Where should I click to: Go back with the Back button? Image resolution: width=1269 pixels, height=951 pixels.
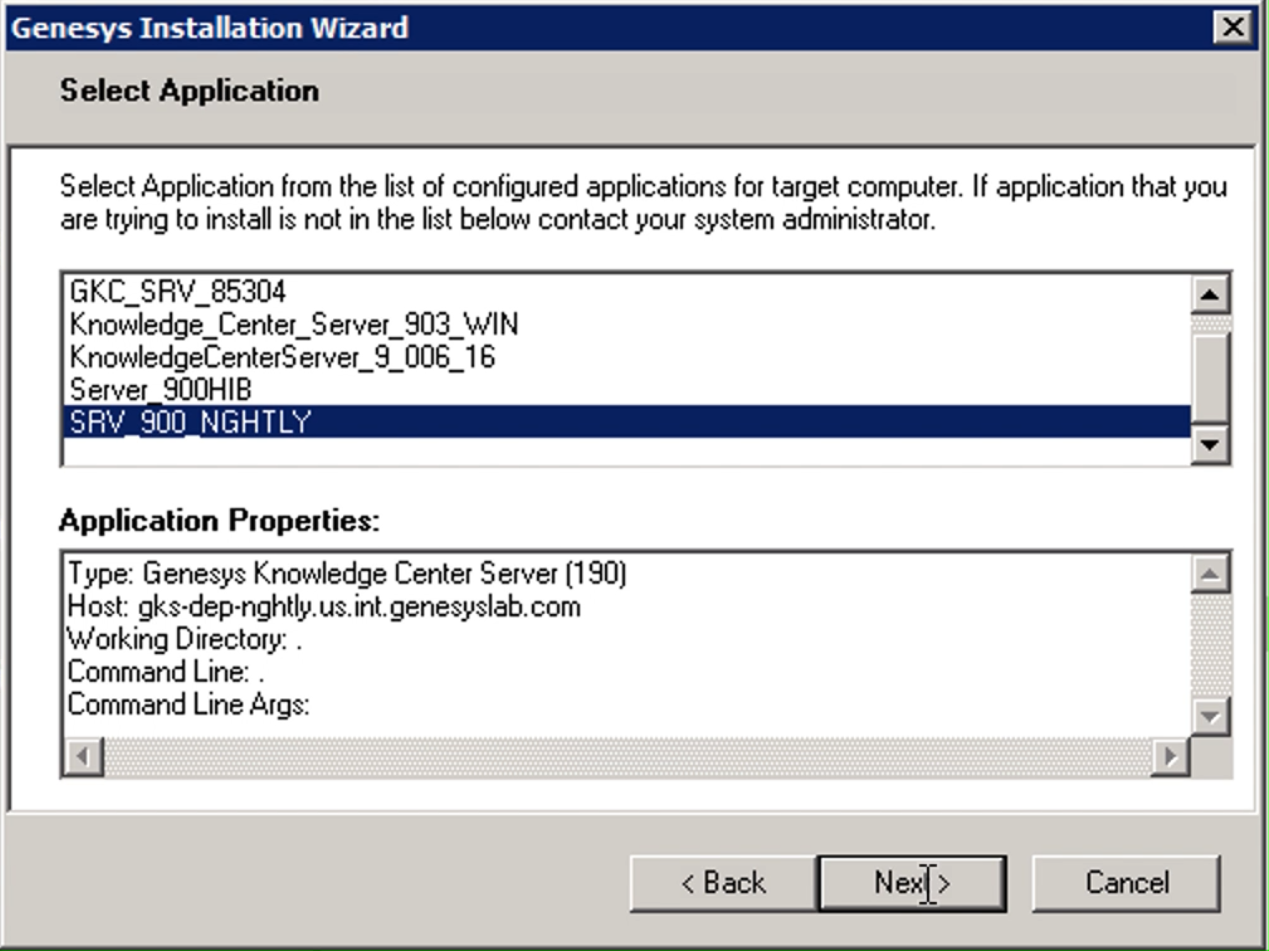[722, 883]
